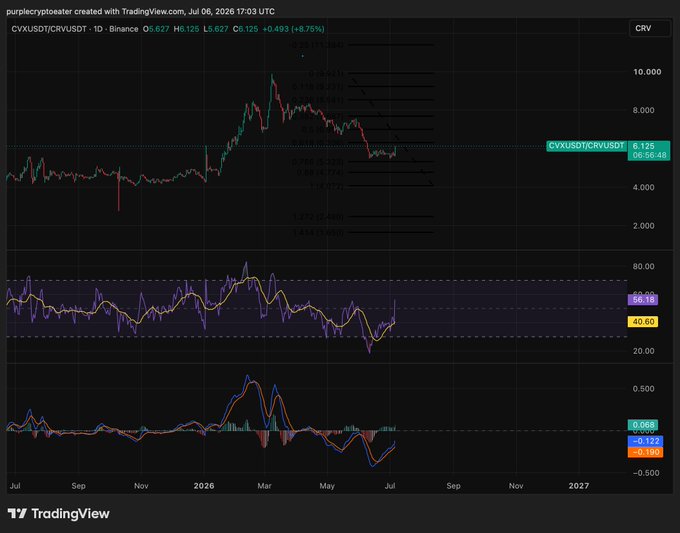Click the purplecryptoeater attribution header text
Screen dimensions: 680x533
[140, 11]
